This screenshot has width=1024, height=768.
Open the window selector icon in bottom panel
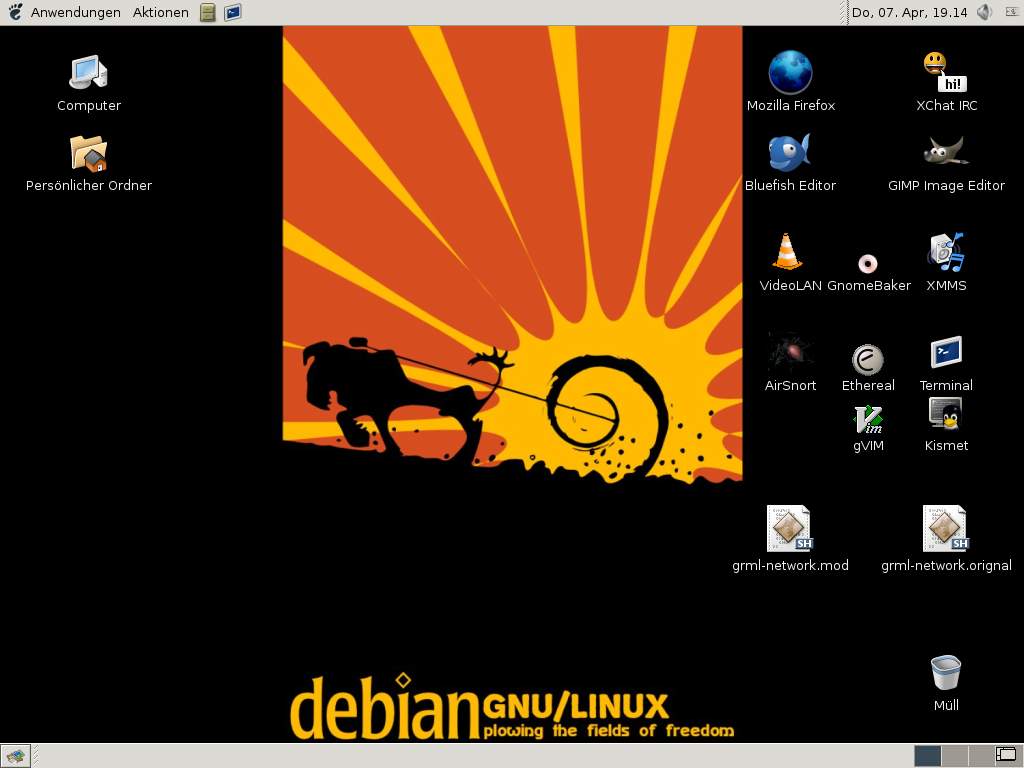[x=1006, y=756]
